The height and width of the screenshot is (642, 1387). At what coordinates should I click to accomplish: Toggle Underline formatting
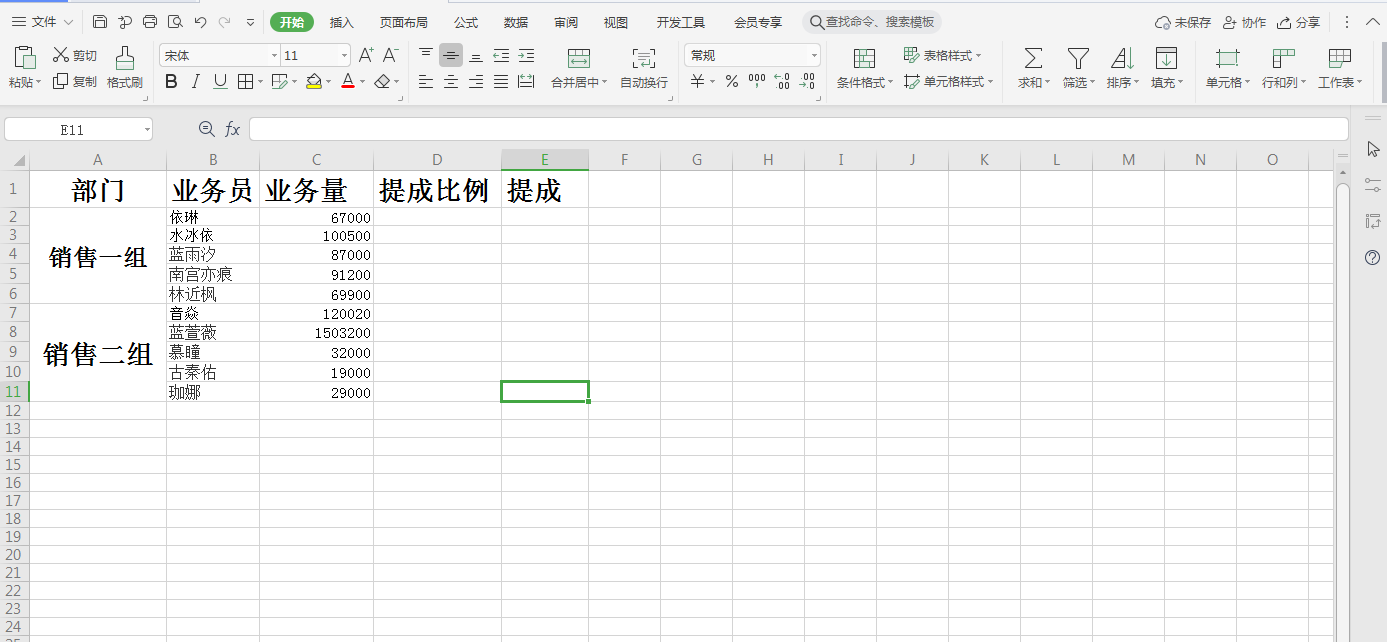pos(221,82)
